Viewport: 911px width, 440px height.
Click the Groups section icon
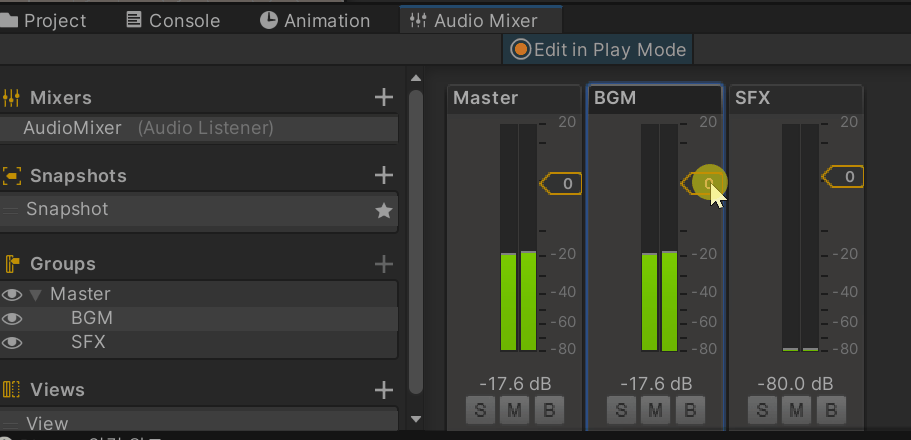(12, 264)
